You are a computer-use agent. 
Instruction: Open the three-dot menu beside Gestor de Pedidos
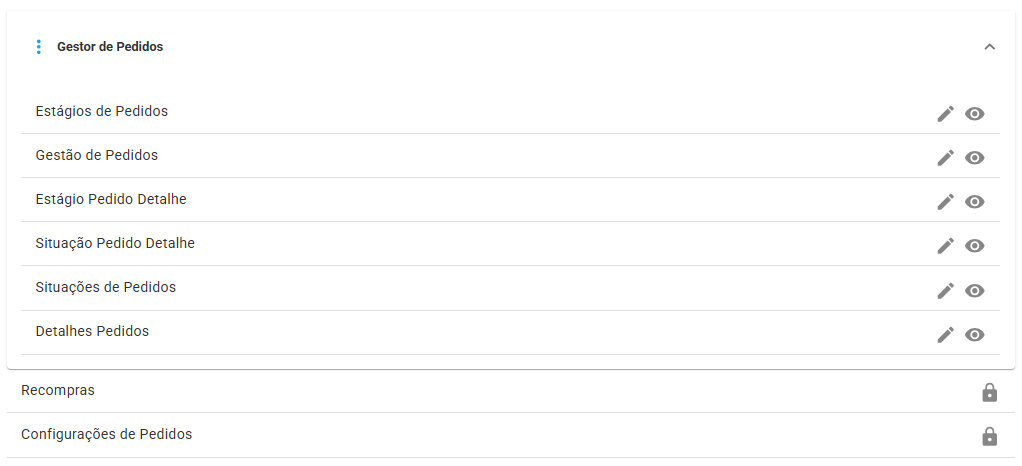[x=38, y=47]
